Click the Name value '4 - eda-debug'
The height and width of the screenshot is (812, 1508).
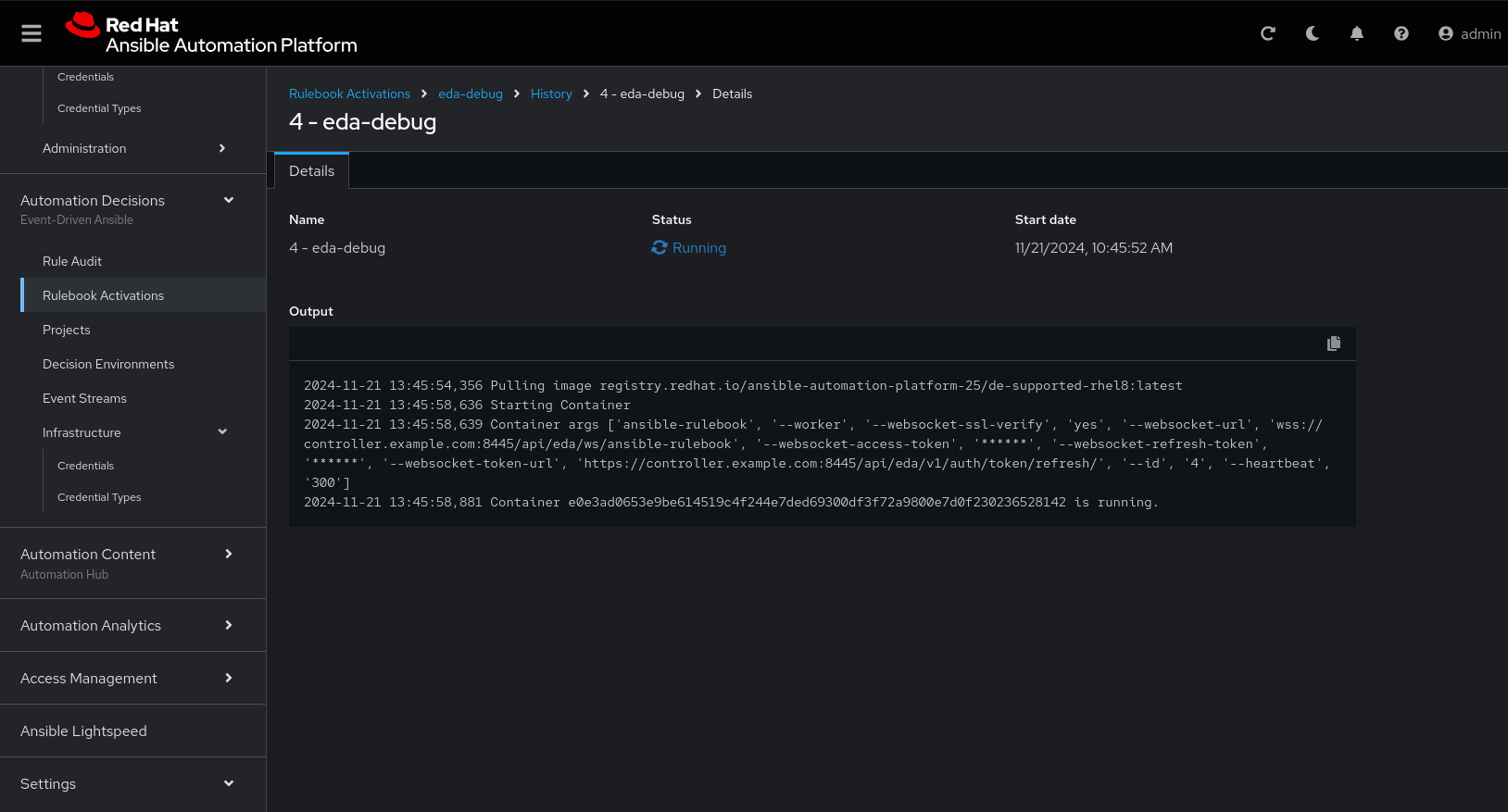pos(337,247)
